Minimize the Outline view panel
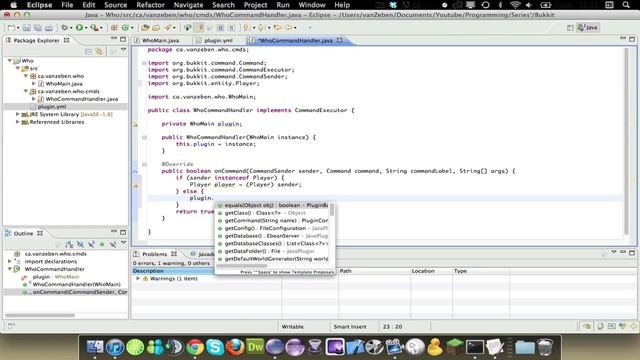640x360 pixels. pyautogui.click(x=114, y=232)
